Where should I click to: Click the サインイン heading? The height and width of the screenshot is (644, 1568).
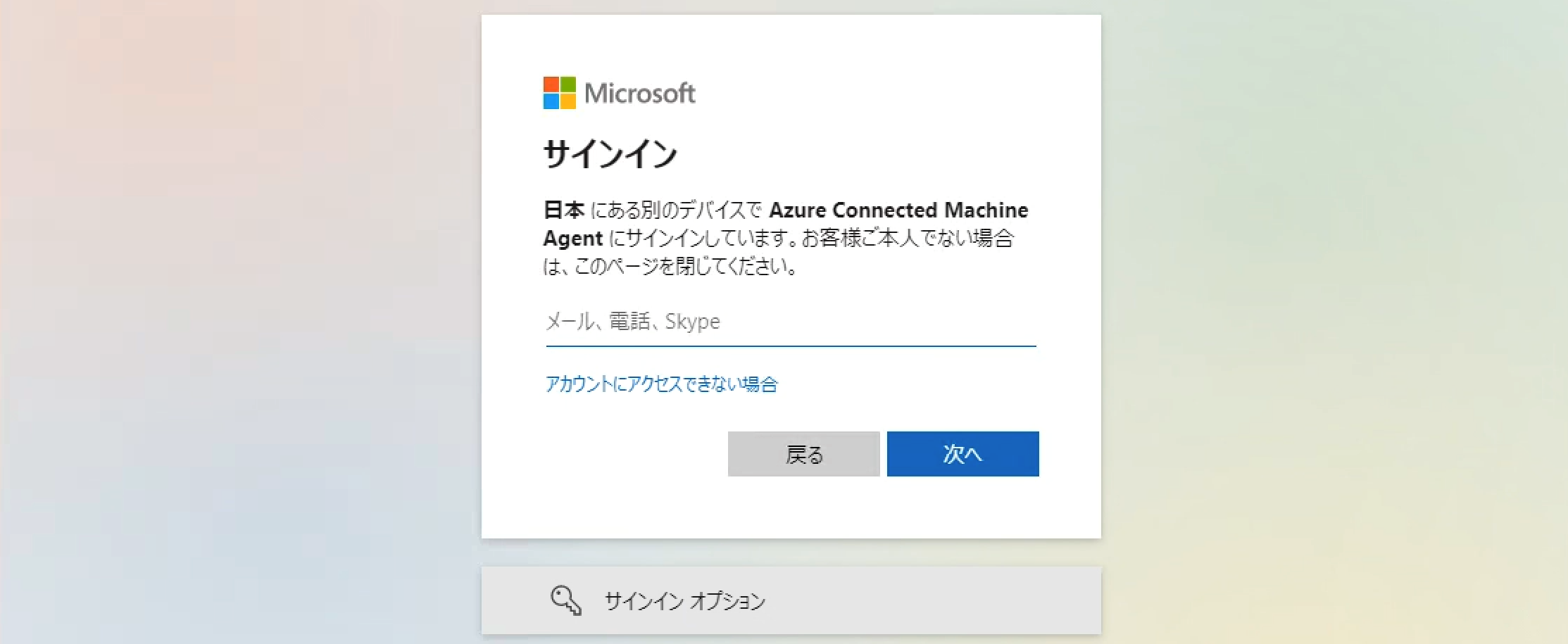(x=610, y=153)
